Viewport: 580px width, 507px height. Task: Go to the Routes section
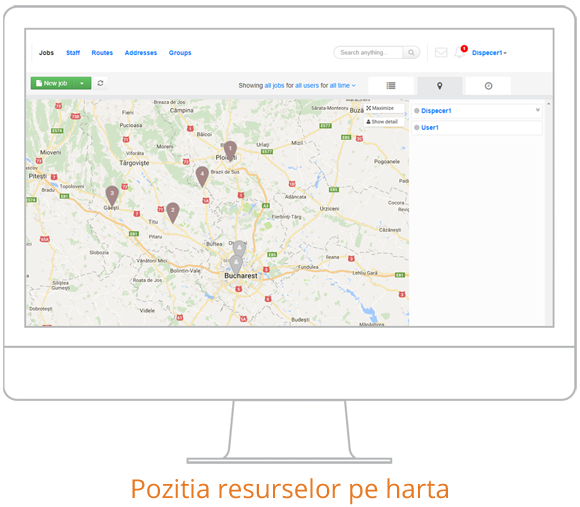pos(102,53)
